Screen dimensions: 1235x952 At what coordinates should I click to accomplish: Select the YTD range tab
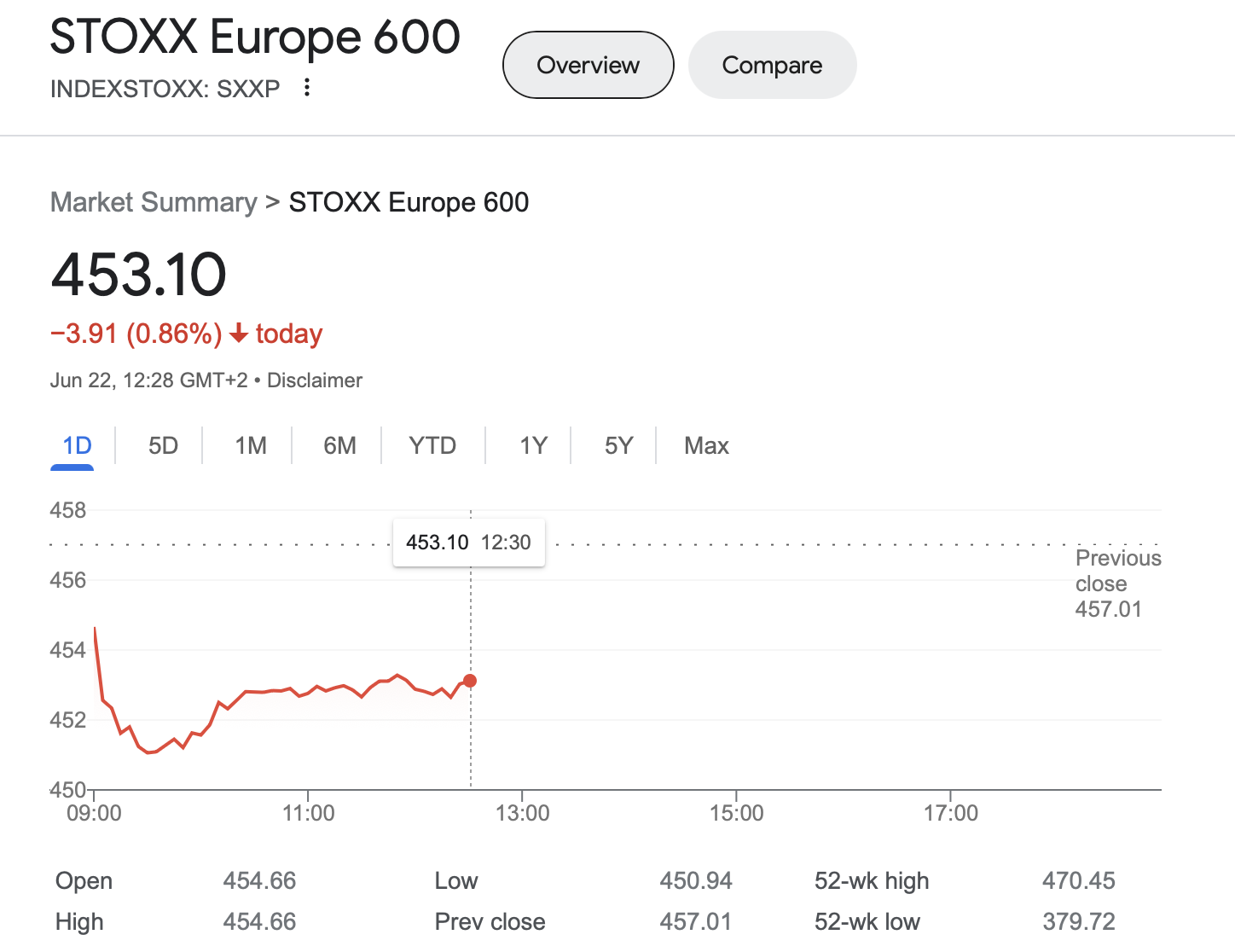[432, 445]
